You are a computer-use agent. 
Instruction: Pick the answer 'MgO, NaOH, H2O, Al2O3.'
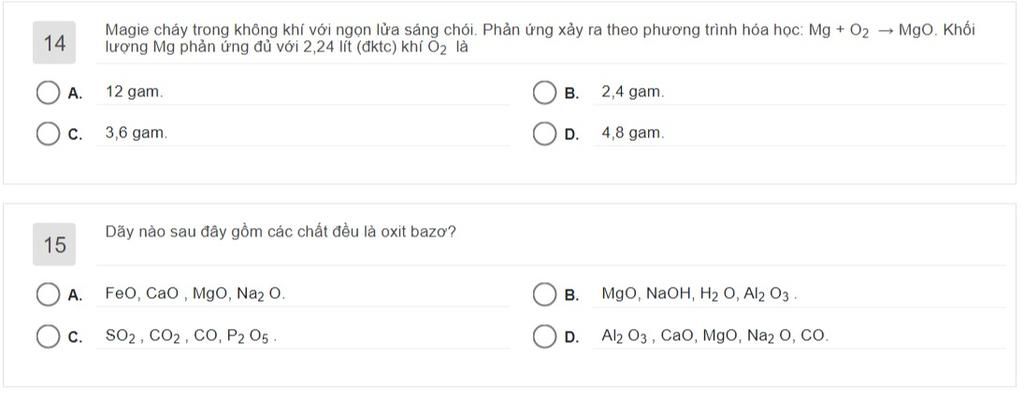point(699,295)
